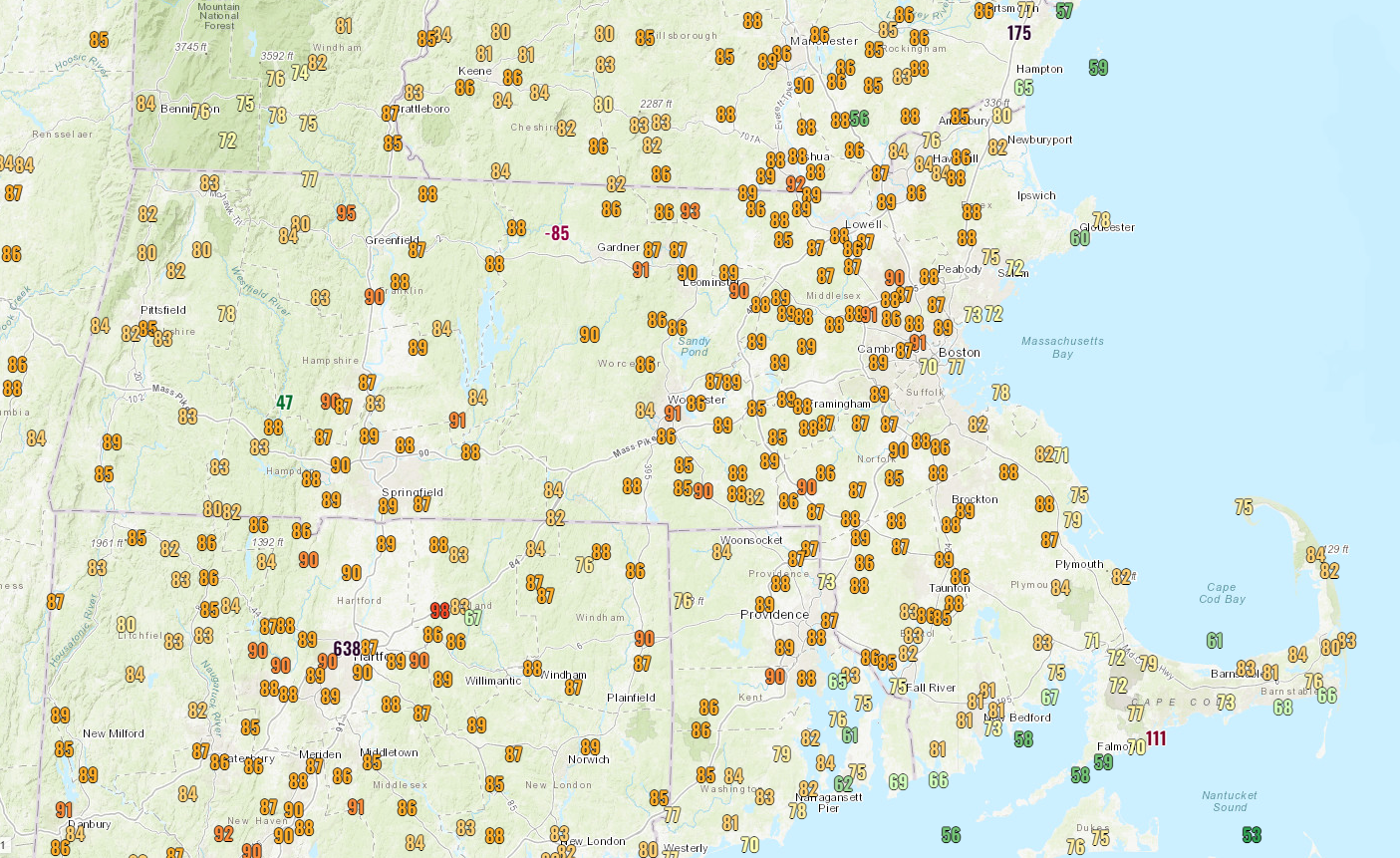
Task: Click the 638 reading near Hartford
Action: 347,650
